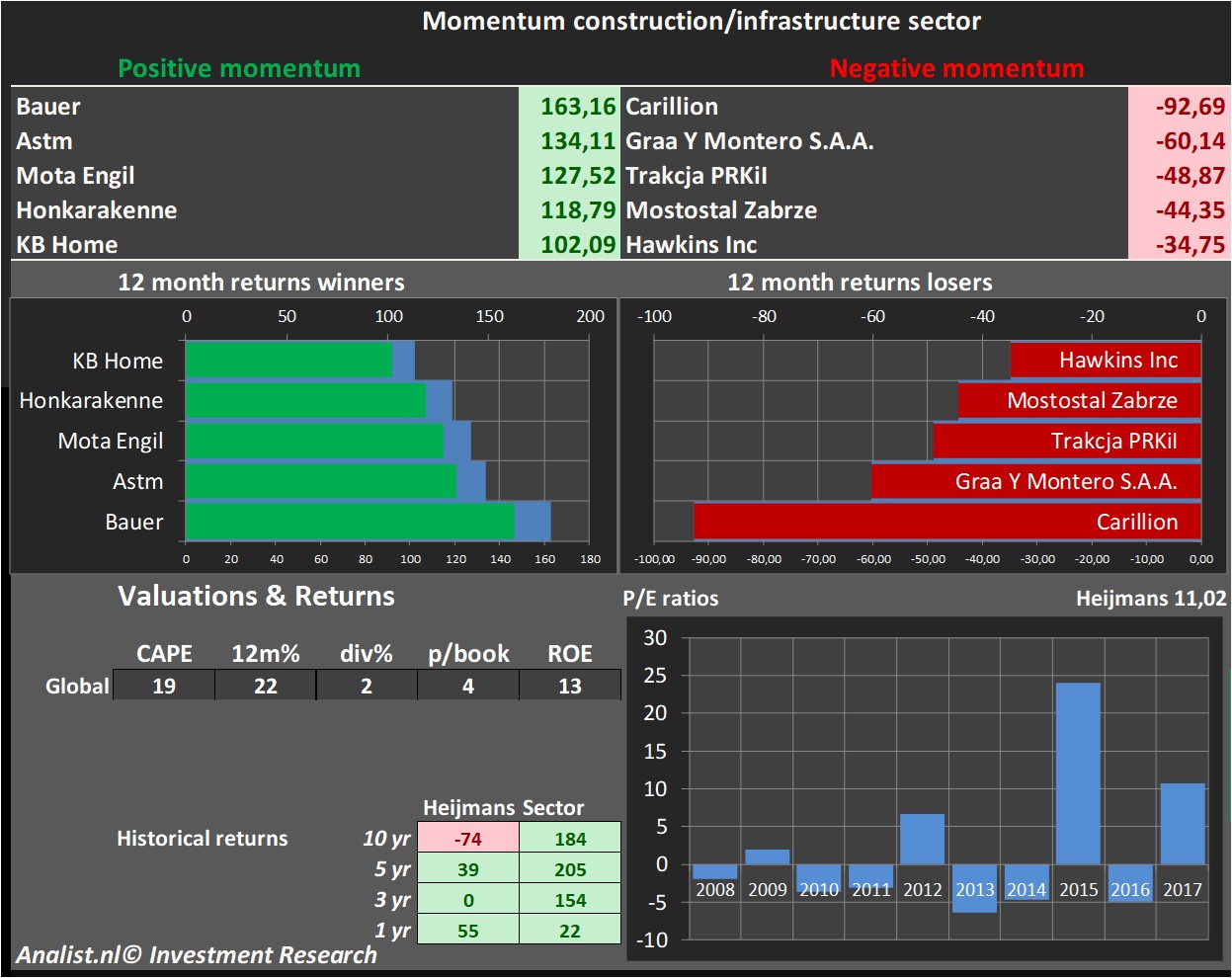Screen dimensions: 1232x978
Task: Click Mostostal Zabrze in the negative momentum table
Action: coord(721,210)
